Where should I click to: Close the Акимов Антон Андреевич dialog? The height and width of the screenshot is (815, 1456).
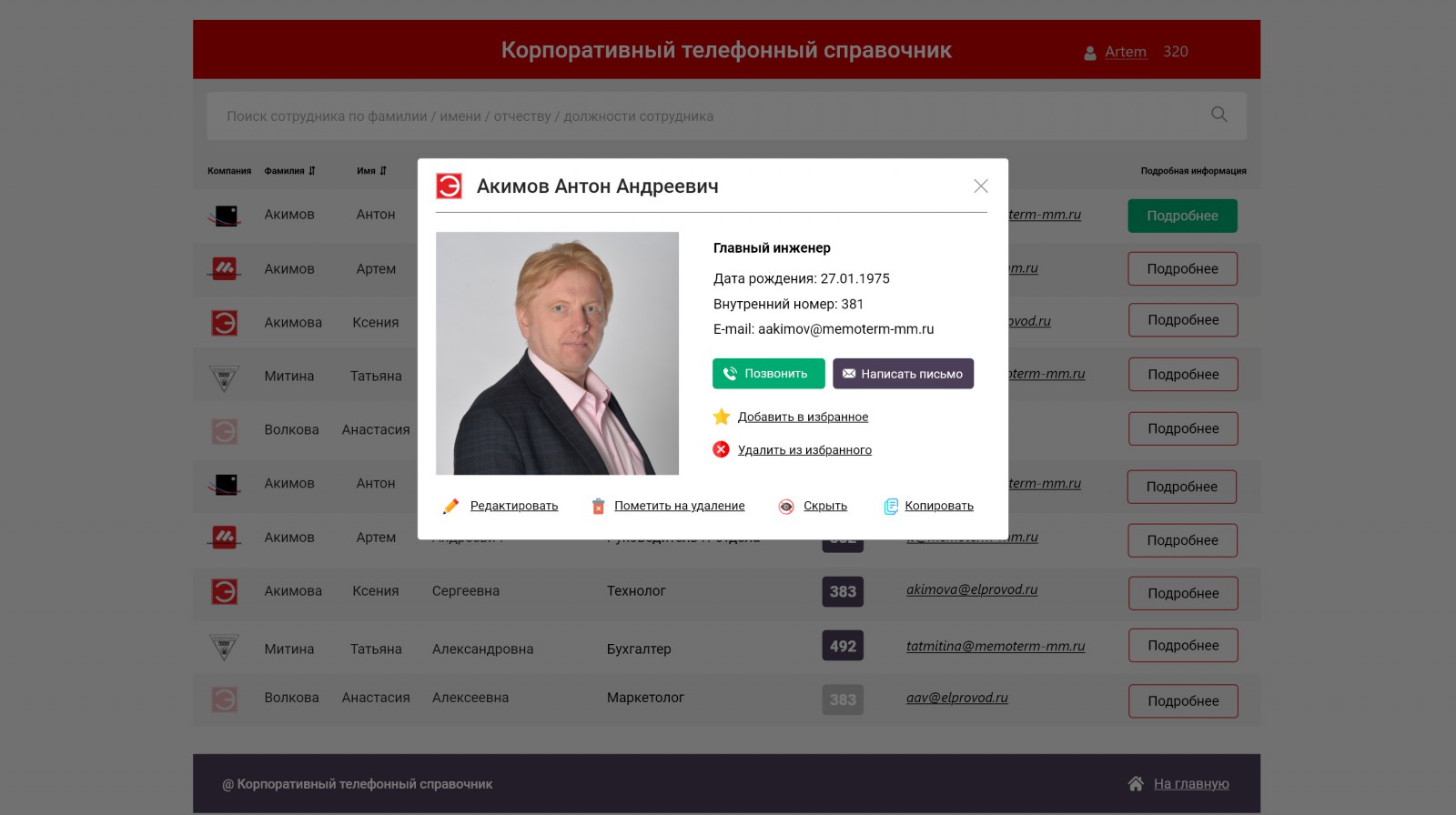pos(981,186)
